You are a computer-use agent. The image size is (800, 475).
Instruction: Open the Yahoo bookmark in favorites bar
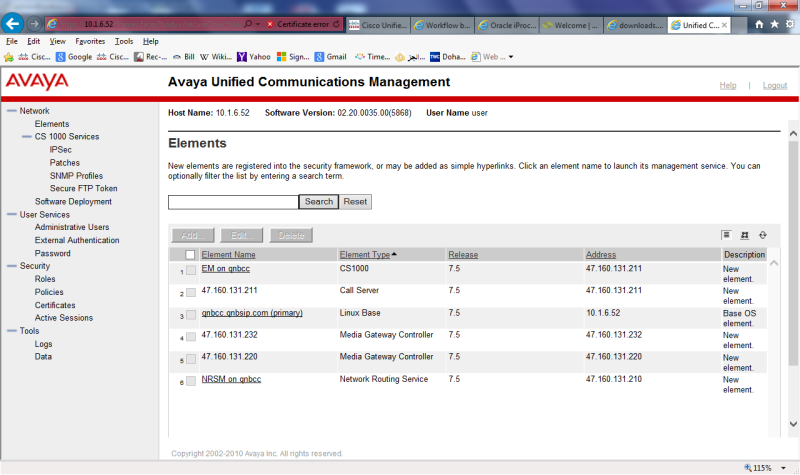click(x=254, y=57)
